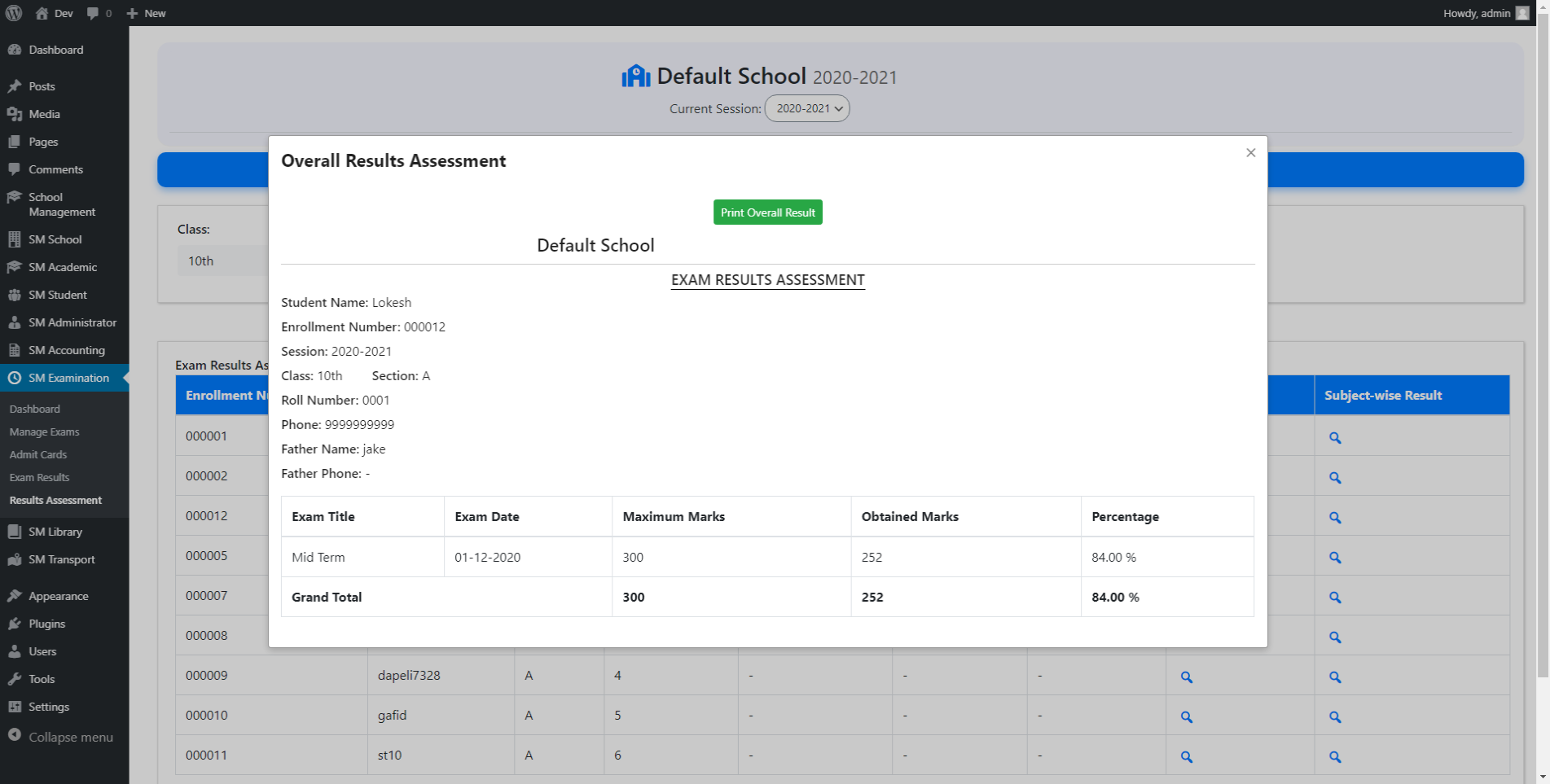Open the Current Session dropdown

[x=806, y=108]
